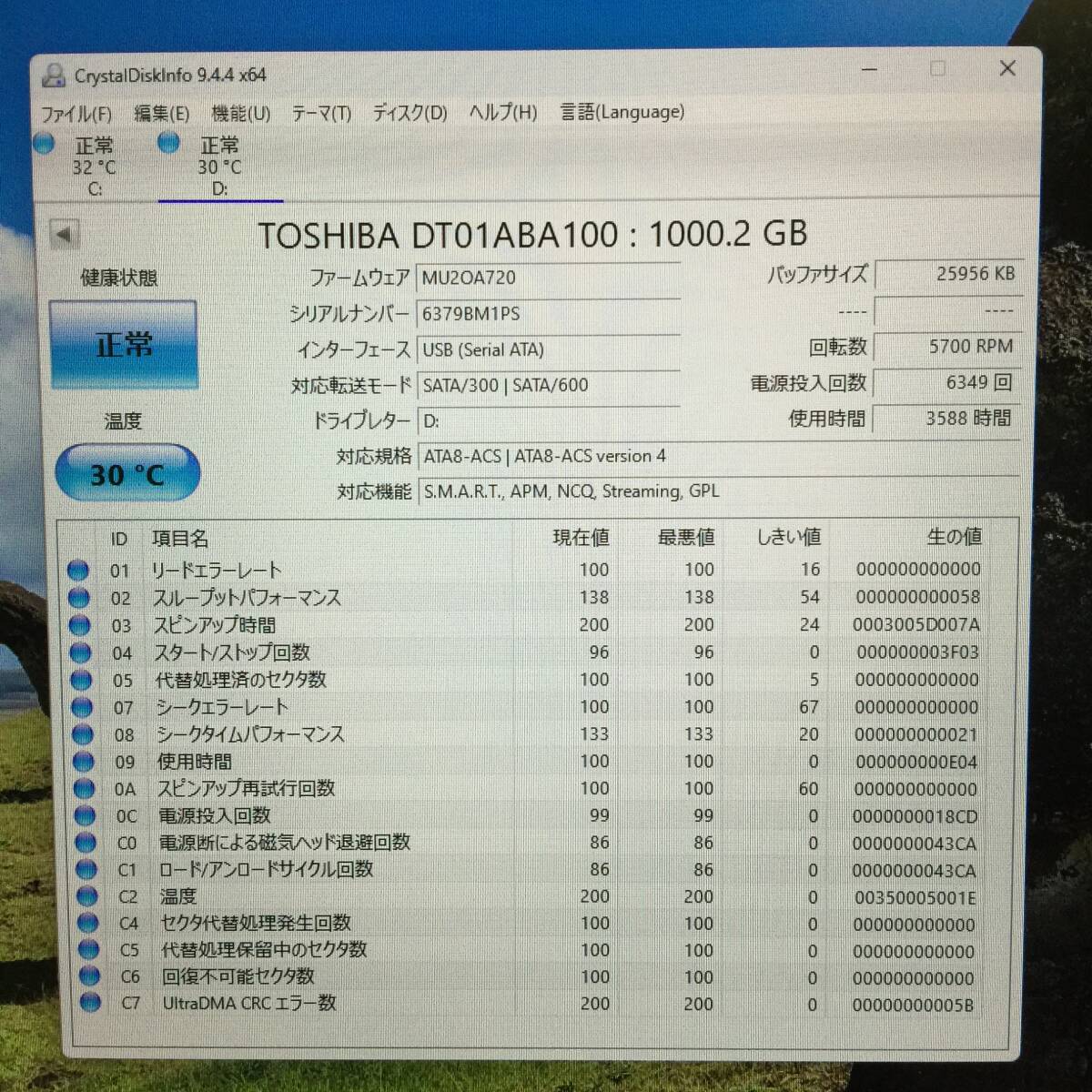Click the serial number field 6379BM1PS
Screen dimensions: 1092x1092
(548, 314)
